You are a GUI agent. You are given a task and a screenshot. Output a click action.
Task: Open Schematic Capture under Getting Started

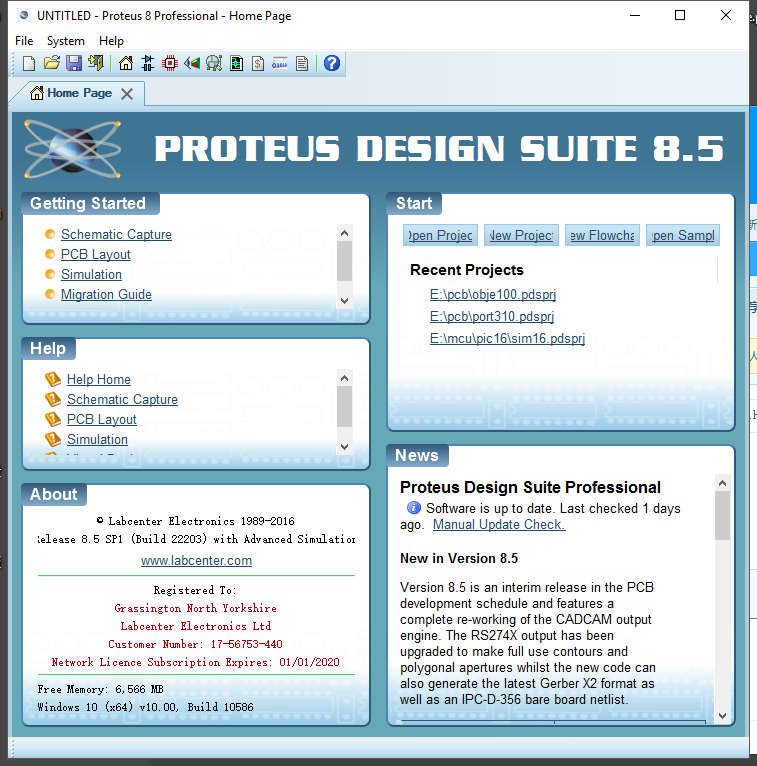pos(116,234)
